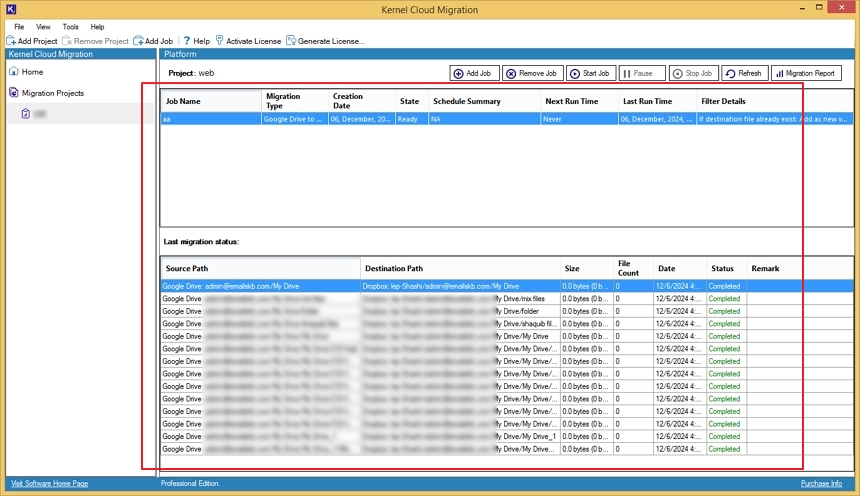Image resolution: width=860 pixels, height=496 pixels.
Task: Click the Date column header in the status table
Action: [680, 268]
